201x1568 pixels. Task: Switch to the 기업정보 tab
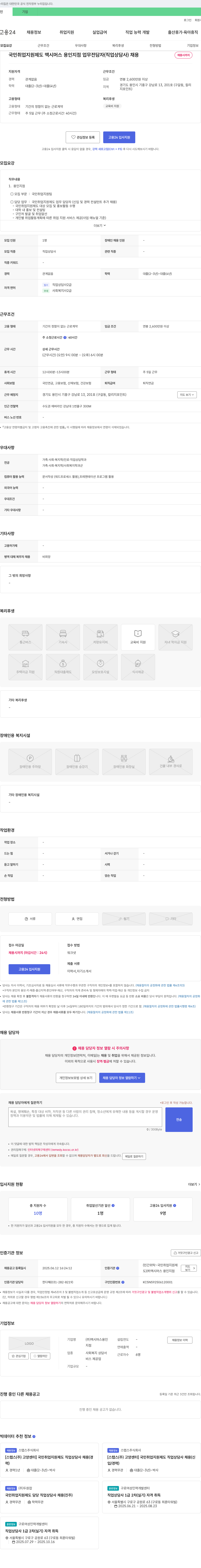192,46
